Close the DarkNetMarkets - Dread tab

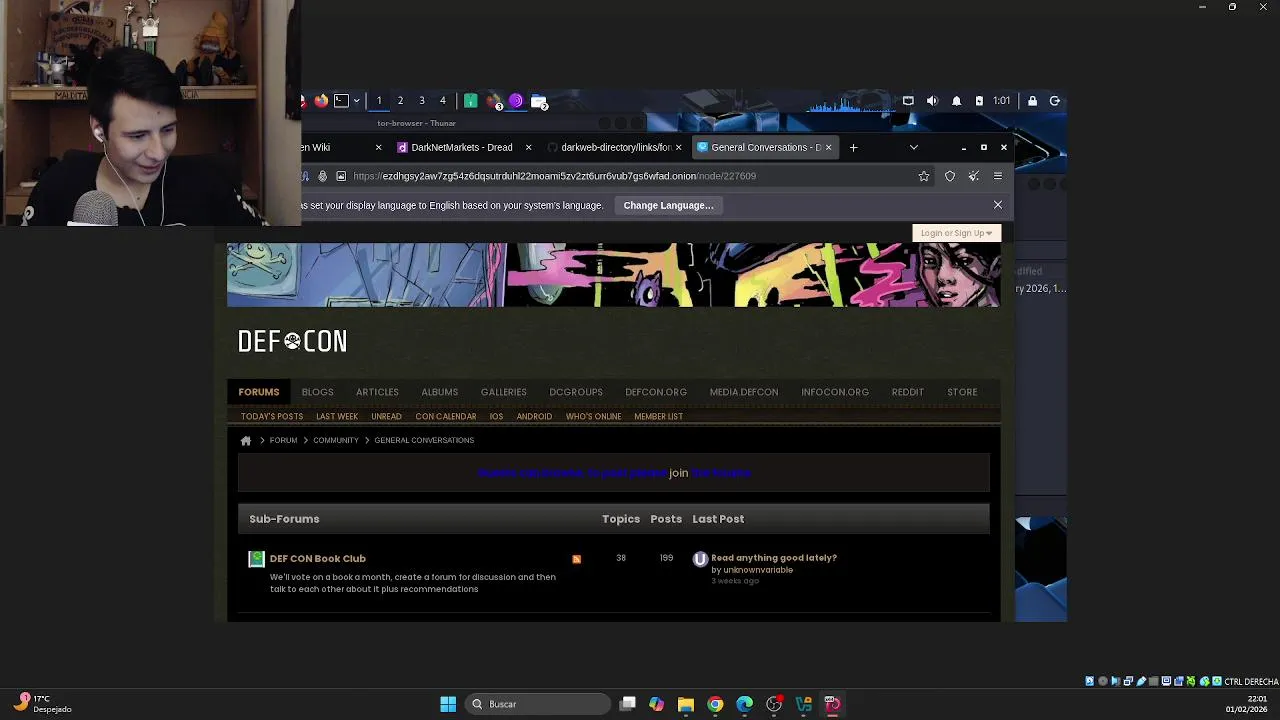click(x=529, y=147)
